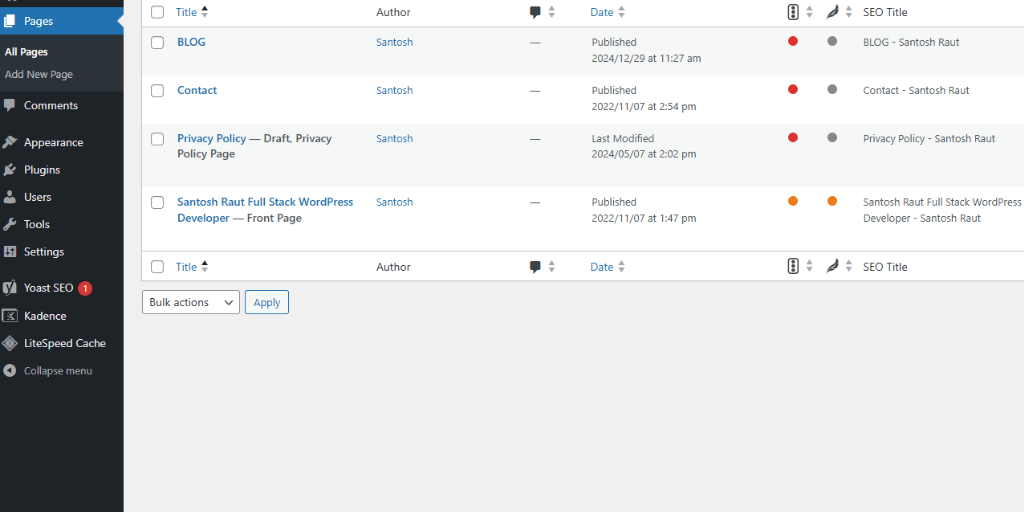Click the grey readability dot for Contact
The height and width of the screenshot is (512, 1024).
tap(832, 89)
